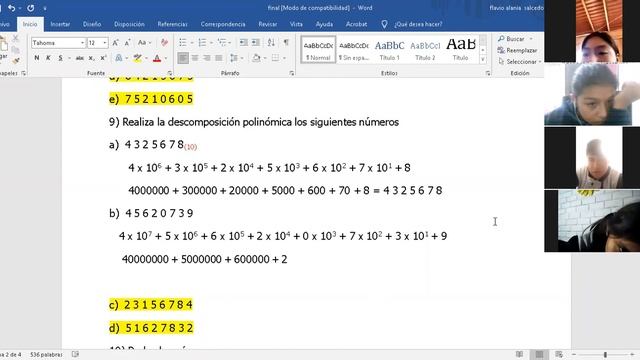Apply strikethrough abc formatting
This screenshot has height=360, width=640.
(x=80, y=58)
